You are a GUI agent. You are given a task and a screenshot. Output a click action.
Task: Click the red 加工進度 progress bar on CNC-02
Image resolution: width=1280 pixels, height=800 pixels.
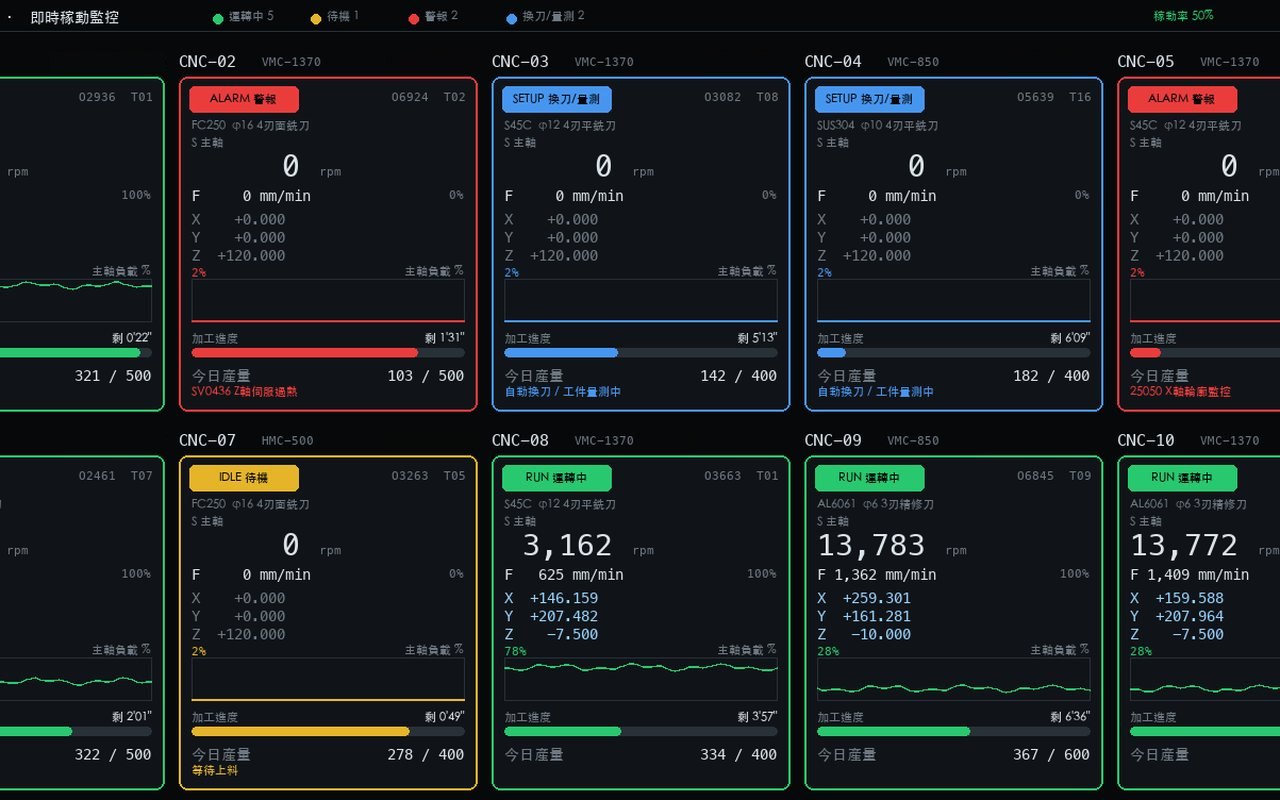[328, 353]
